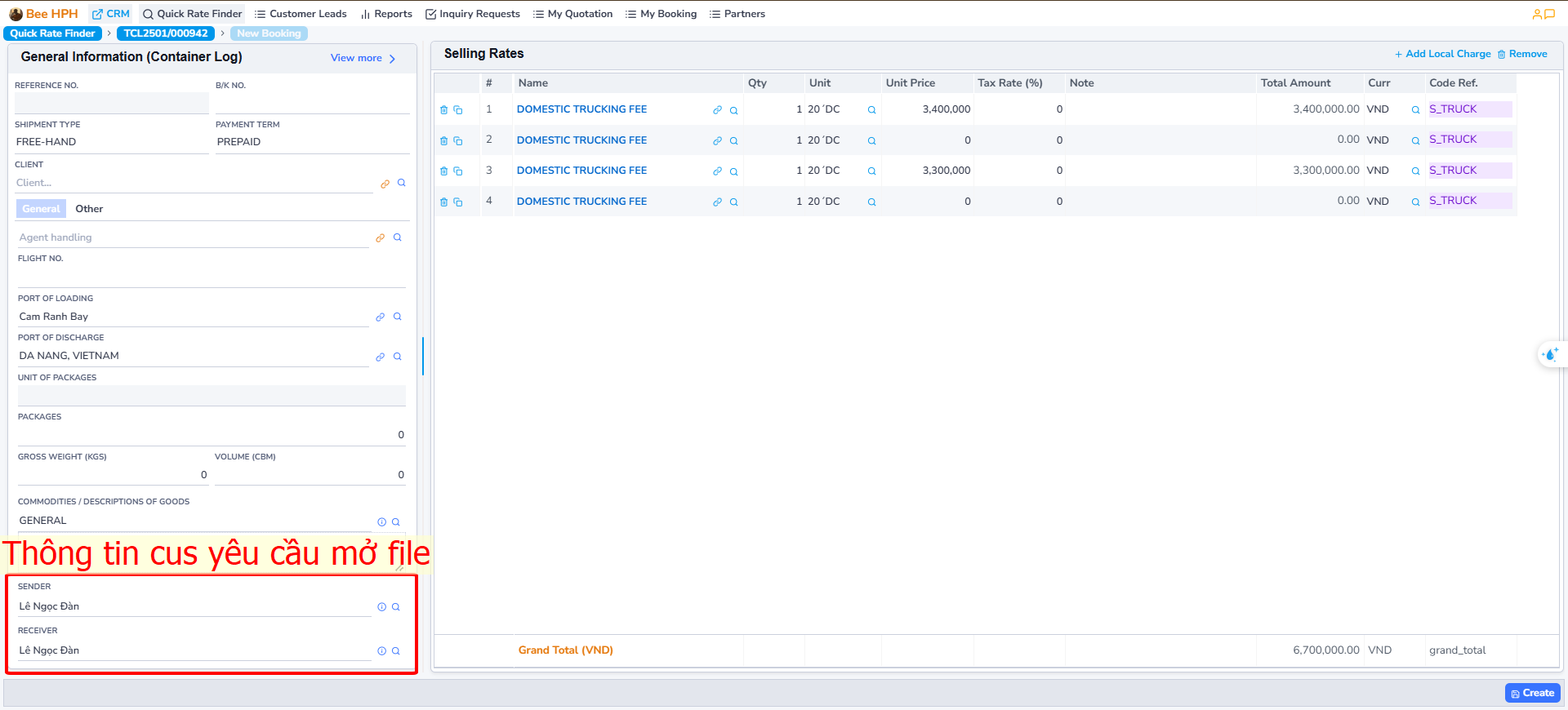Click Unit search icon on row 3
The image size is (1568, 710).
coord(871,171)
